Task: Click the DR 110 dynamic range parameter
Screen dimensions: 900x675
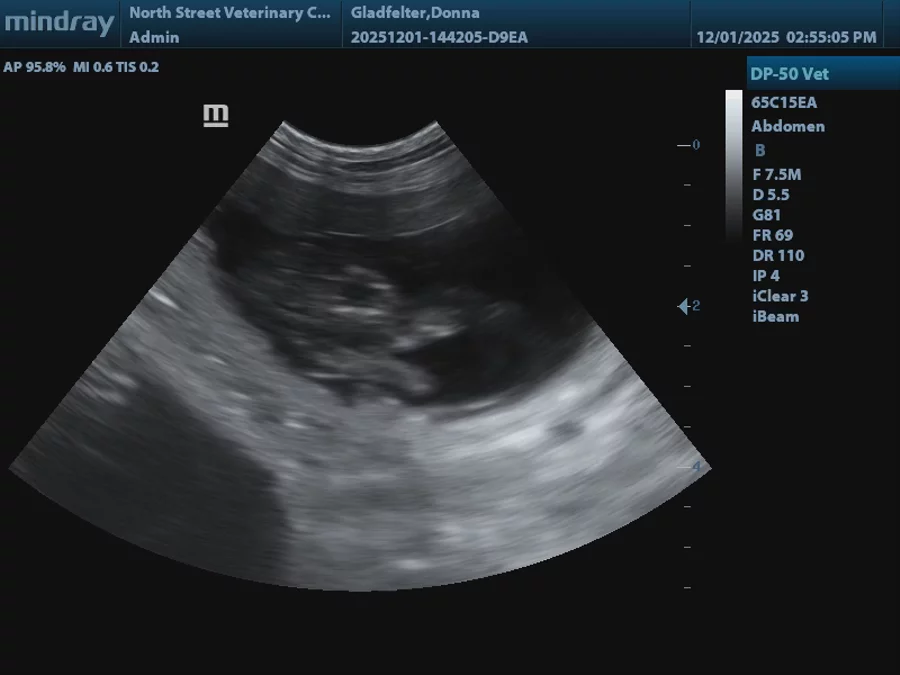Action: (x=778, y=255)
